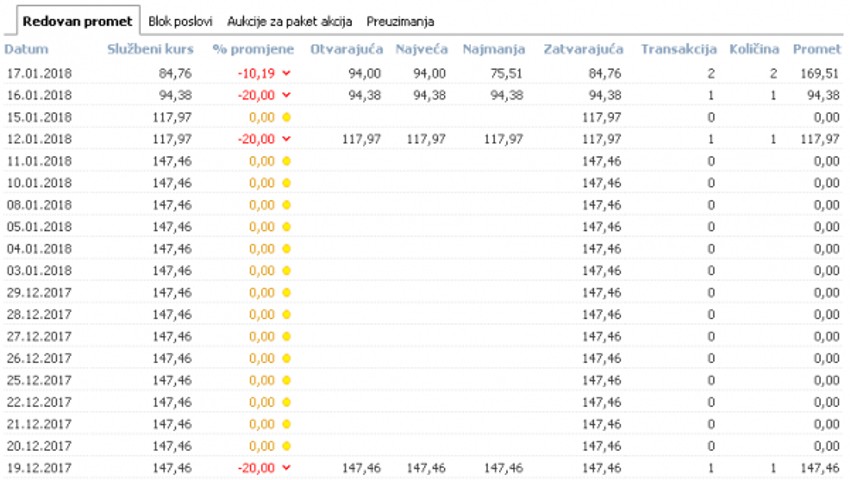Sort by Datum column header

coord(27,48)
